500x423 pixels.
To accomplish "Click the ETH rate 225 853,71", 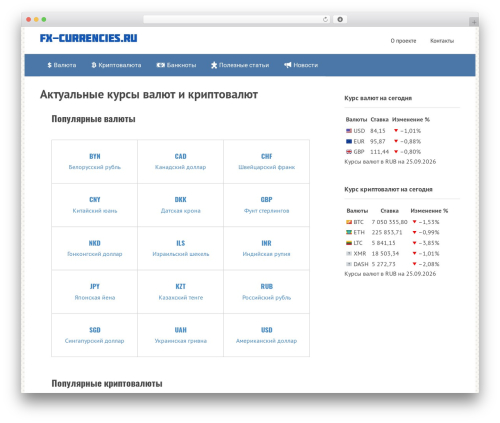I will click(x=387, y=232).
